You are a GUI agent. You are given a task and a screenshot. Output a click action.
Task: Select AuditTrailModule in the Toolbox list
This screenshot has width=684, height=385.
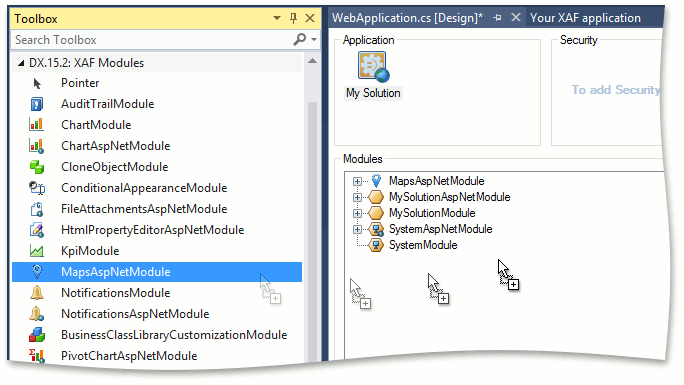(x=108, y=104)
